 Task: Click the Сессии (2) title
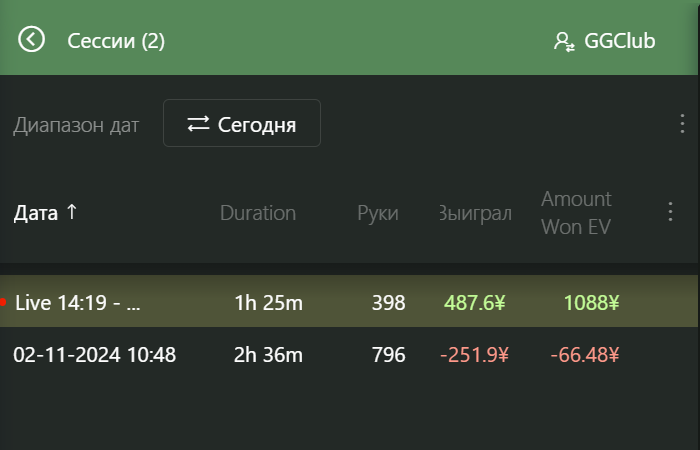(116, 41)
